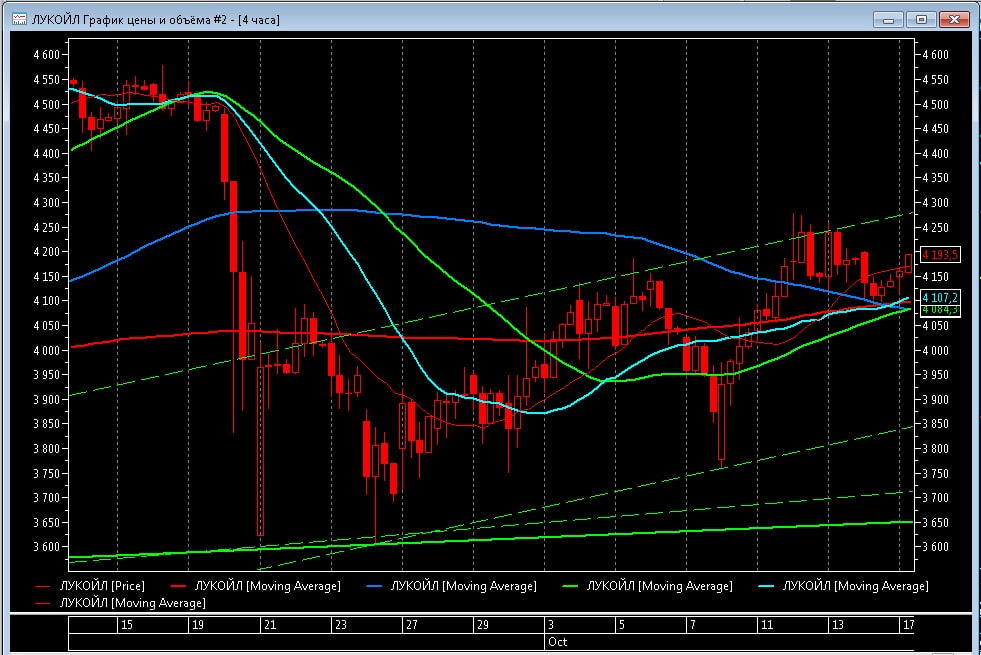Screen dimensions: 981x655
Task: Click date 13 on the time axis
Action: [x=837, y=625]
